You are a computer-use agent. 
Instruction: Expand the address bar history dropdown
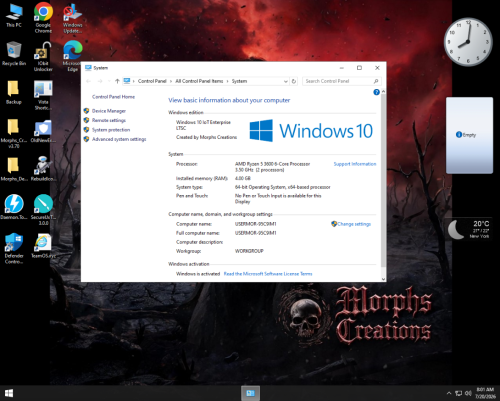[285, 81]
